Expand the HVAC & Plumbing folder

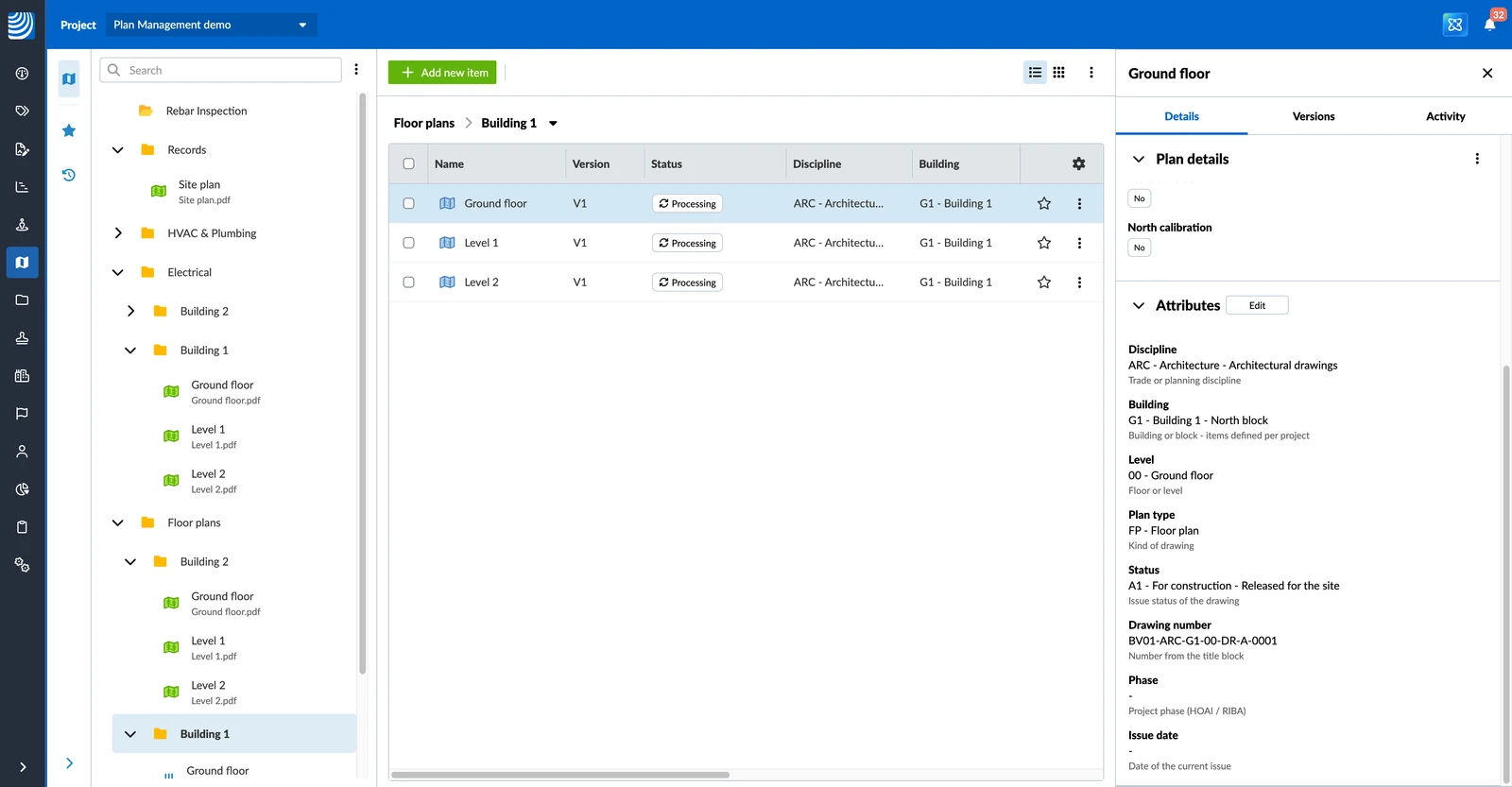point(118,233)
